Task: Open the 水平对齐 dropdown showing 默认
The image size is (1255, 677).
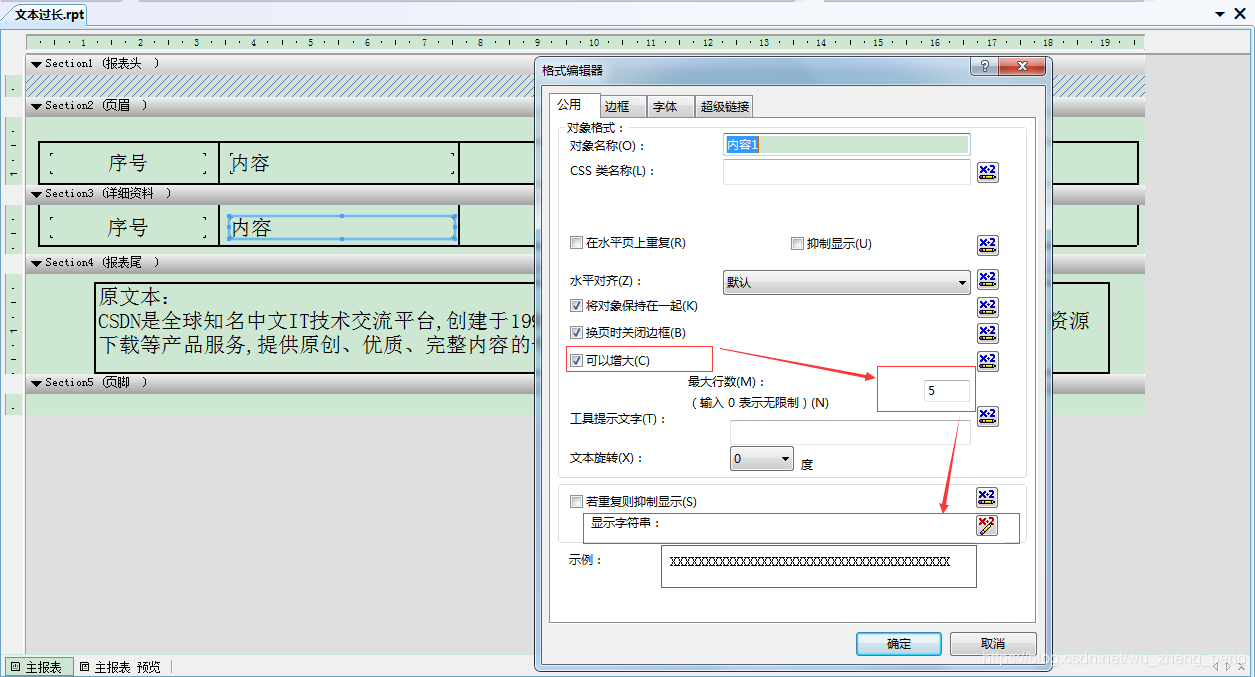Action: tap(846, 283)
